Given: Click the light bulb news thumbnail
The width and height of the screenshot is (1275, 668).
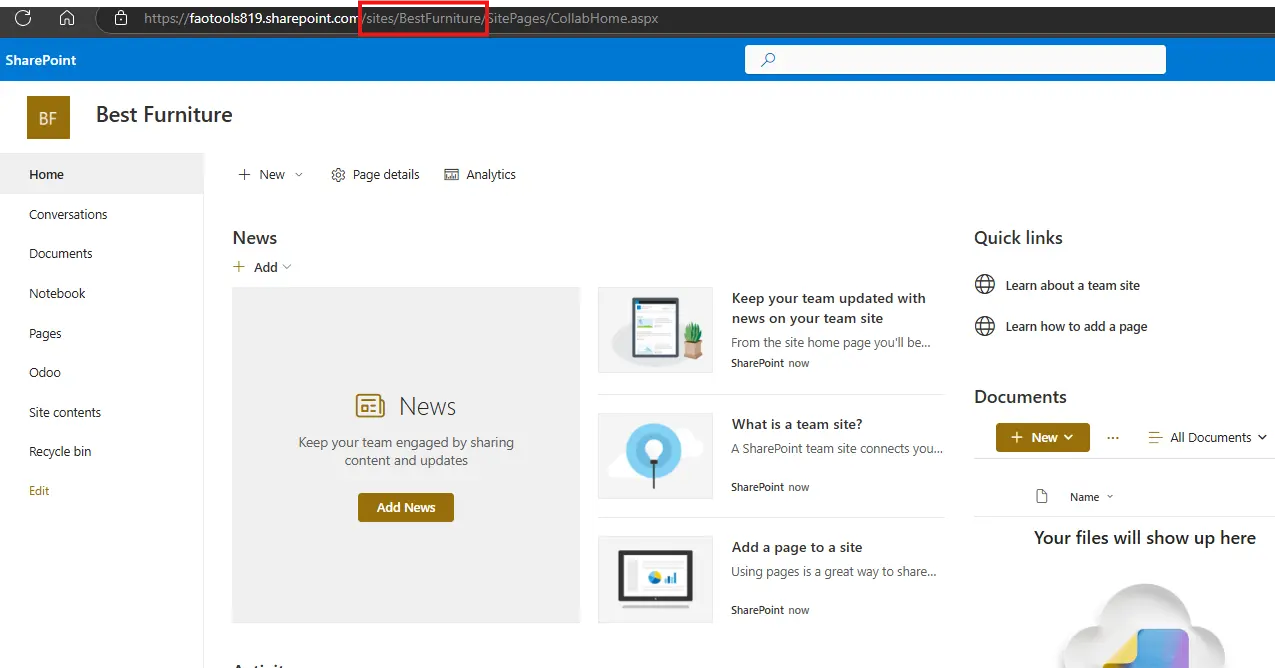Looking at the screenshot, I should click(655, 456).
